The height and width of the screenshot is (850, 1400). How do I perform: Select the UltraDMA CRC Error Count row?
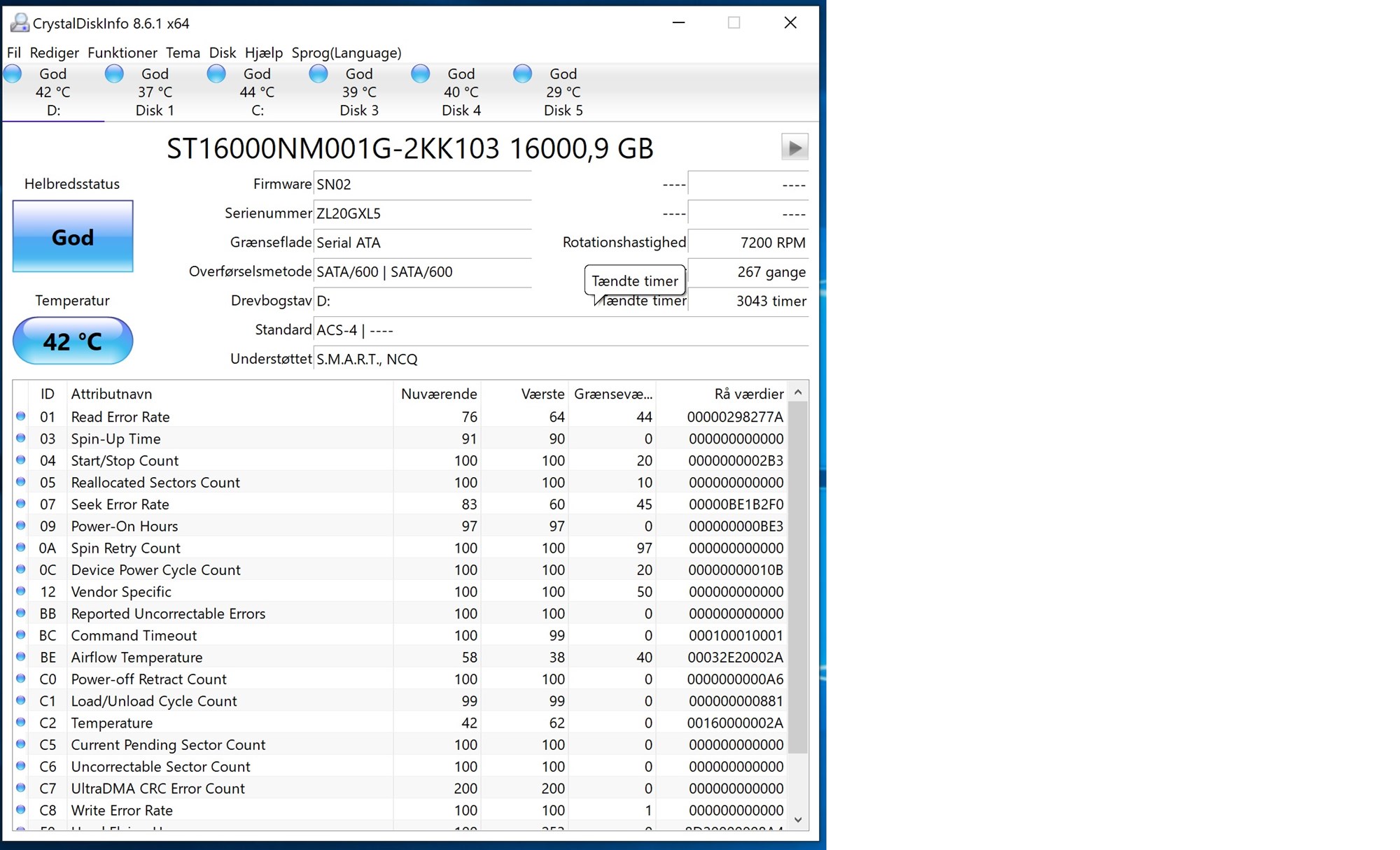tap(400, 788)
